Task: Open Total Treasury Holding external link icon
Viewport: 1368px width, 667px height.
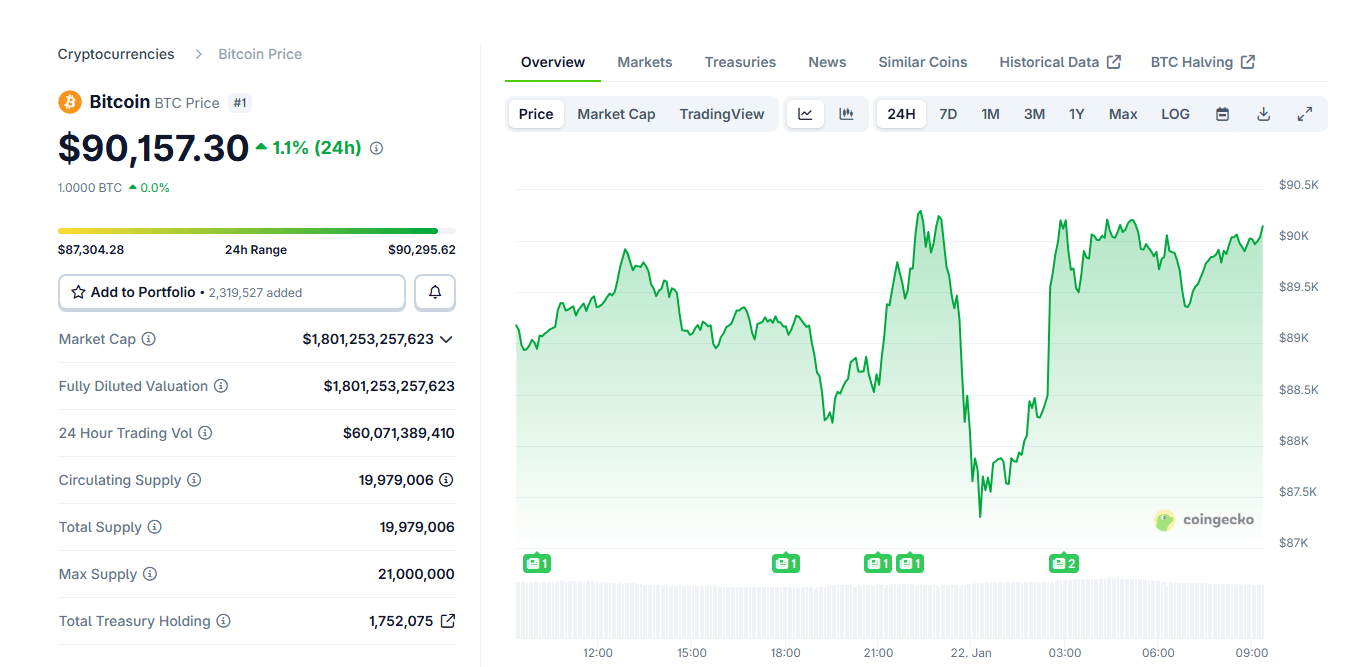Action: [x=448, y=621]
